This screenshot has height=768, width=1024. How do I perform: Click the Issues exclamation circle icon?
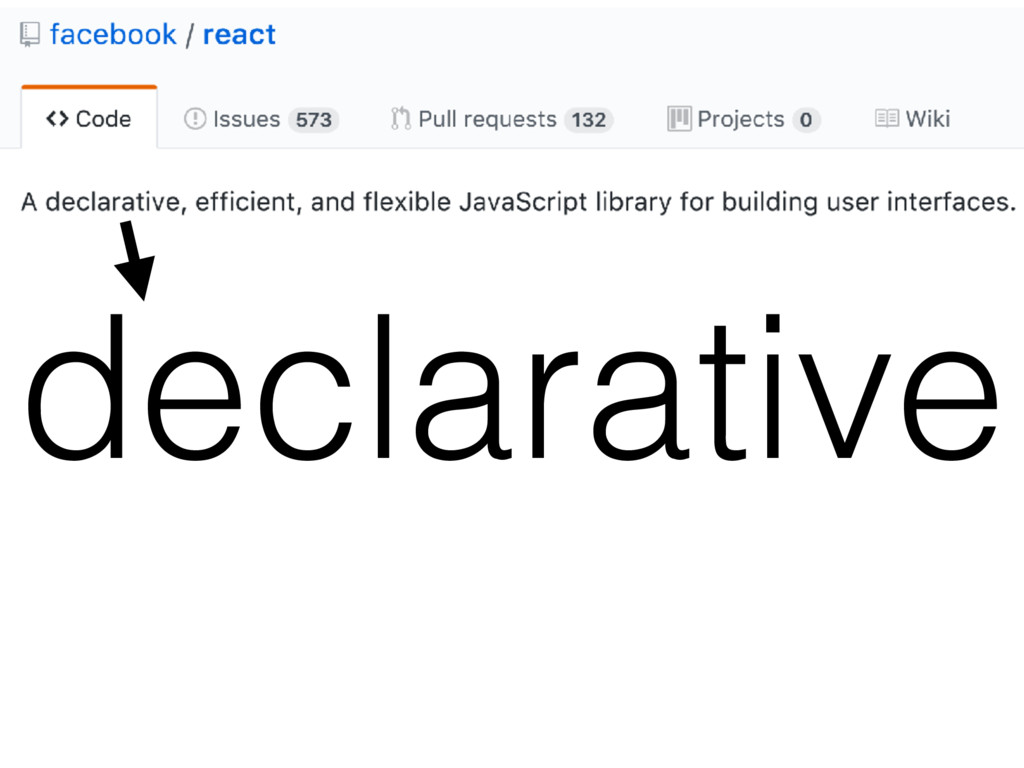pos(195,119)
